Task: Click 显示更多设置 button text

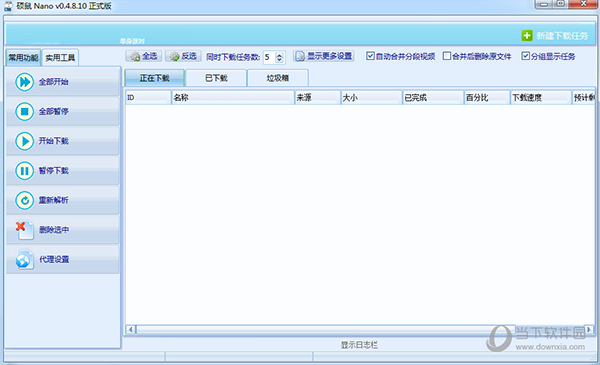Action: click(x=329, y=56)
